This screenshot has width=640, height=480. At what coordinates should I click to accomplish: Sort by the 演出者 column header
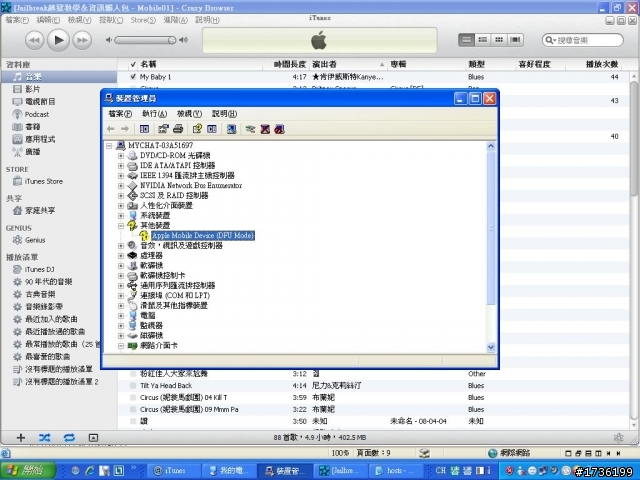pyautogui.click(x=348, y=64)
